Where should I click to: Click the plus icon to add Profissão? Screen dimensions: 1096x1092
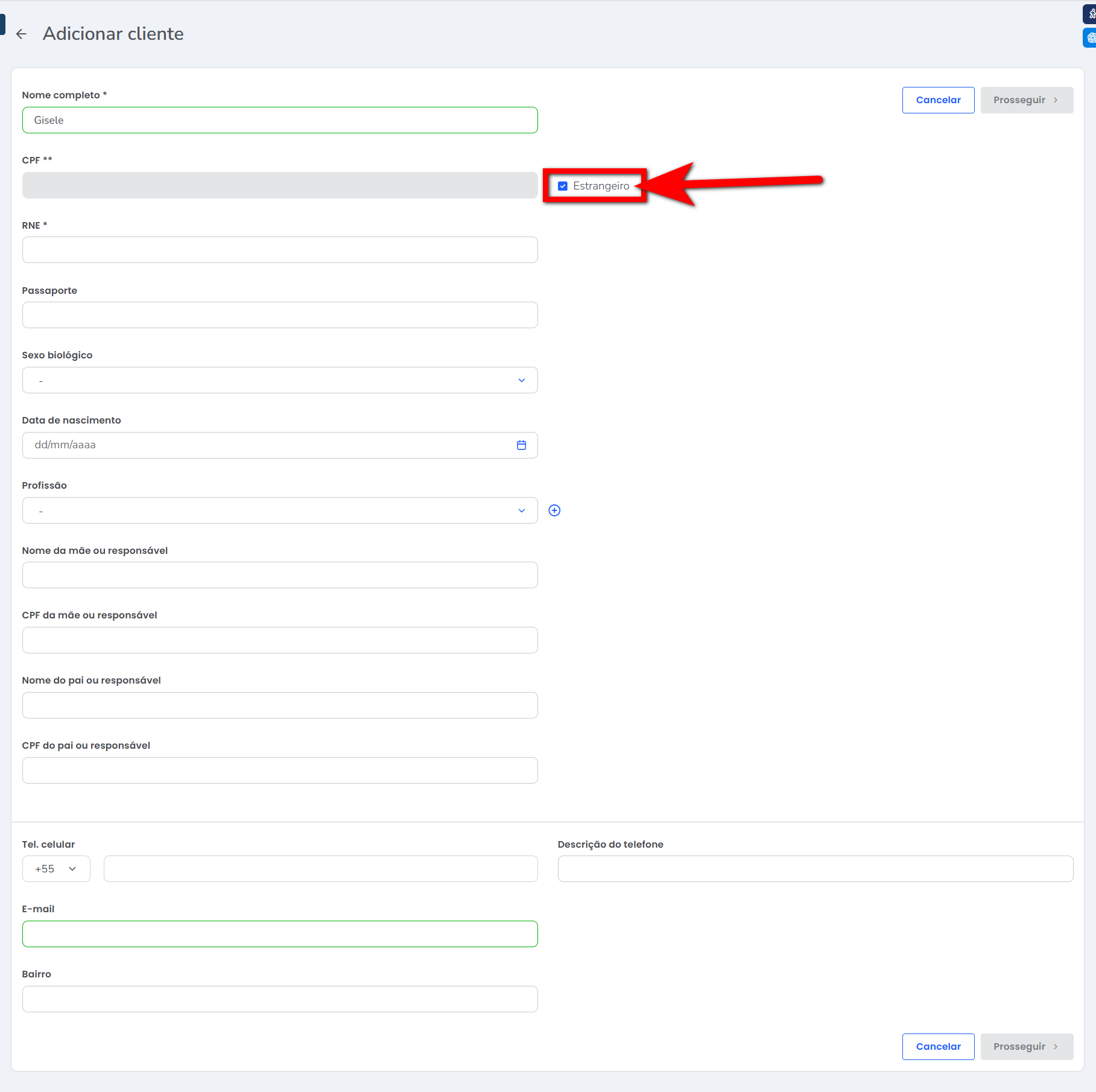[x=554, y=510]
